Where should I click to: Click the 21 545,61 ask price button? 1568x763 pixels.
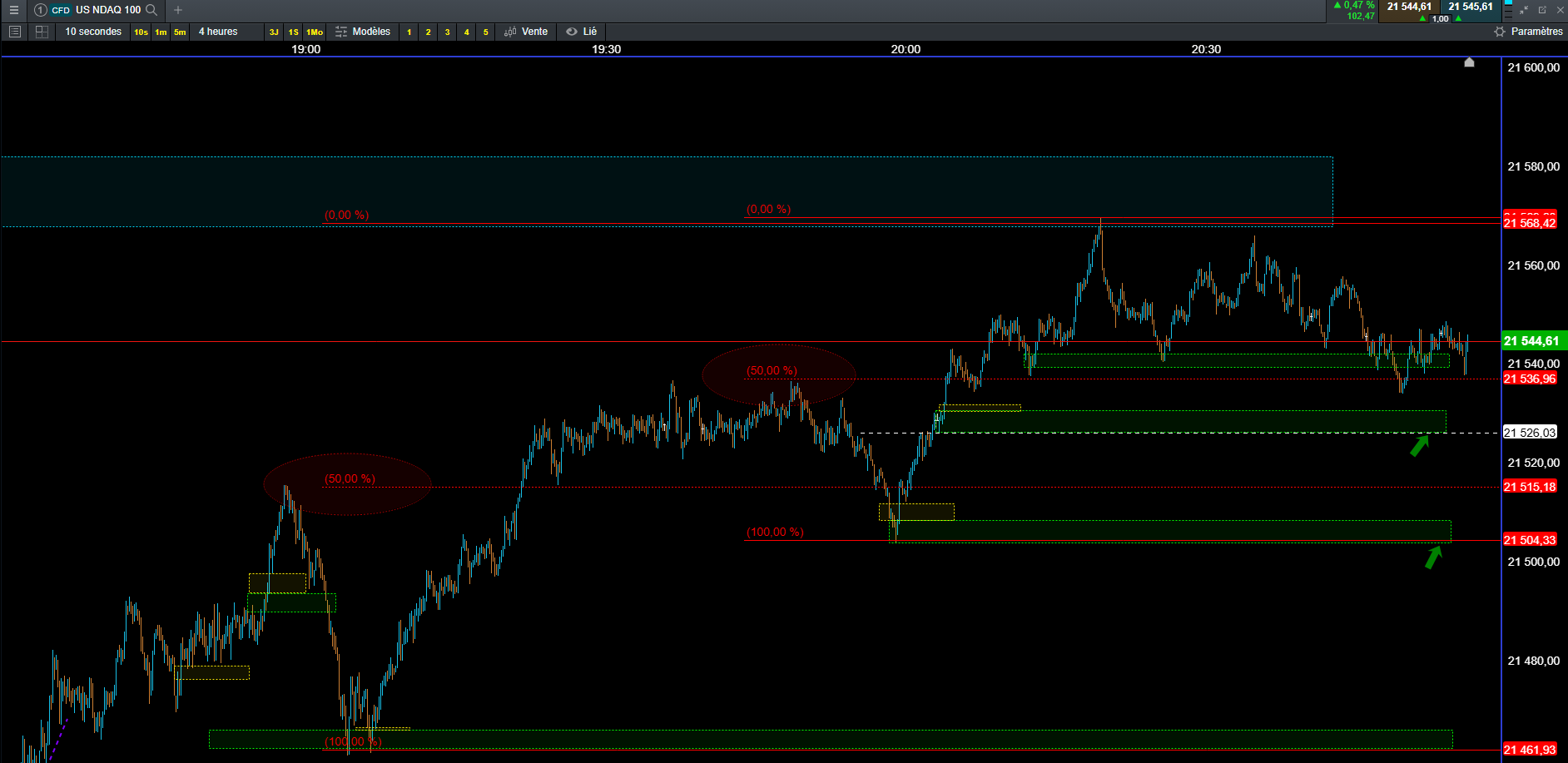coord(1471,7)
